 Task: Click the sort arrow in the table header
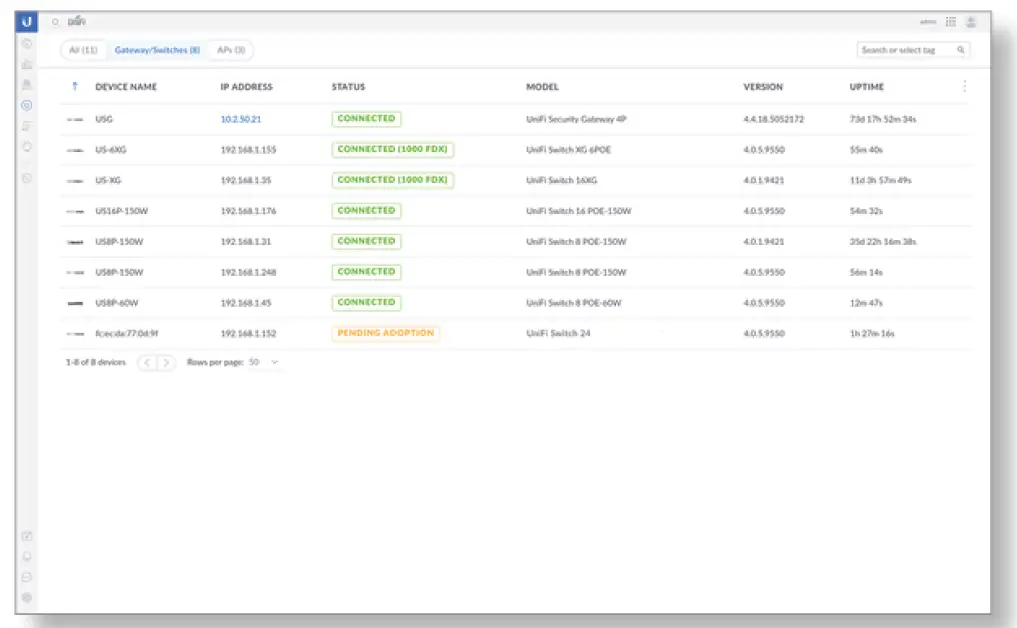(75, 86)
